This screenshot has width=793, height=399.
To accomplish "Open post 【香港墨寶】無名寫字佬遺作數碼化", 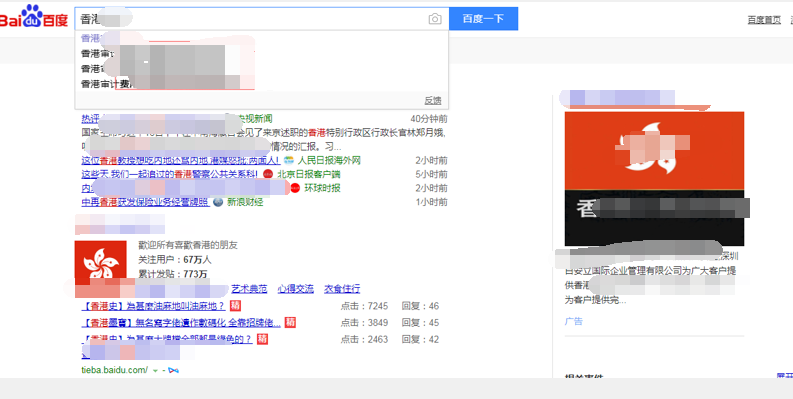I will pos(181,322).
